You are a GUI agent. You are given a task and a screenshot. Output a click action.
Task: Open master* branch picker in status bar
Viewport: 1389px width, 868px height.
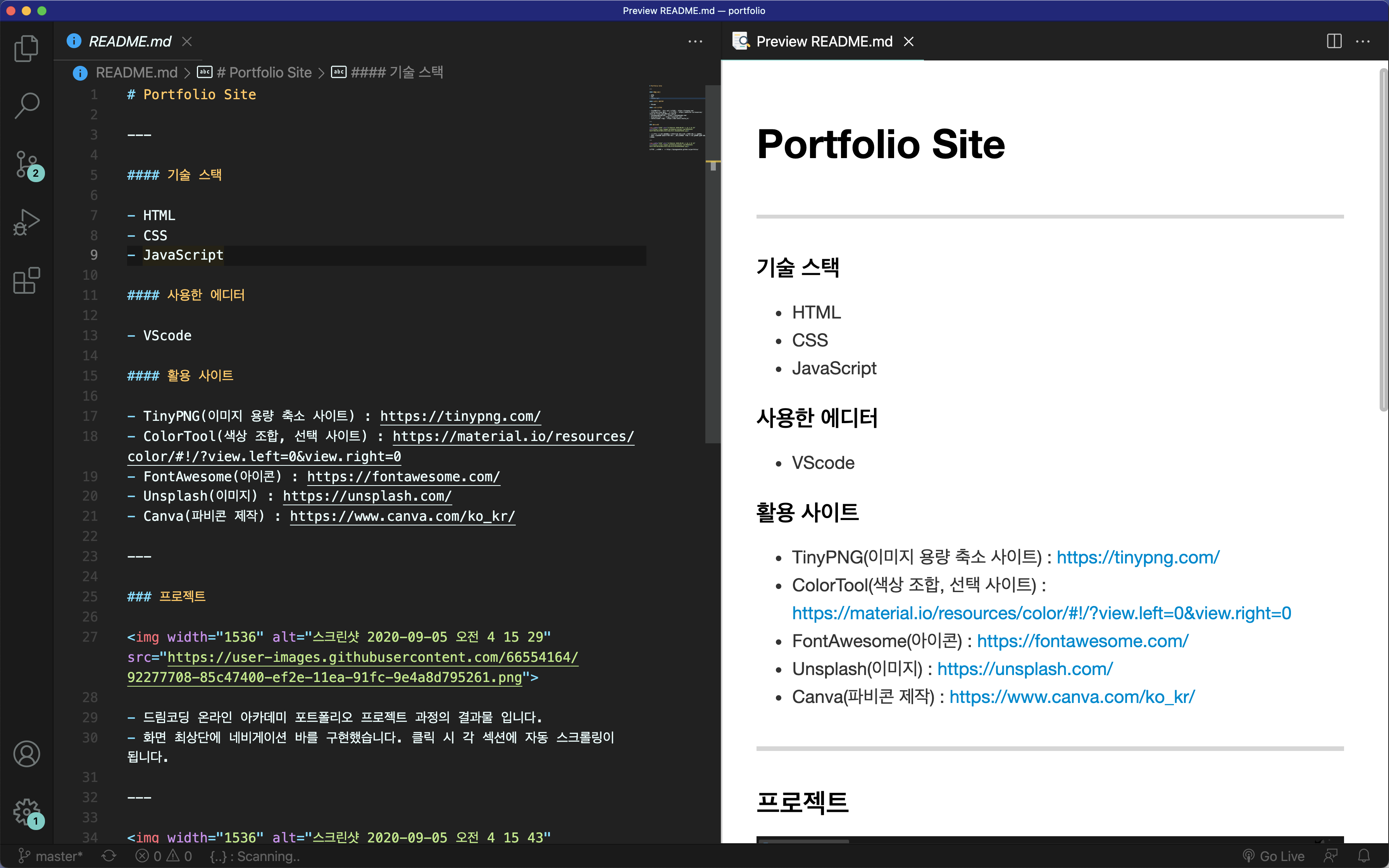click(51, 856)
